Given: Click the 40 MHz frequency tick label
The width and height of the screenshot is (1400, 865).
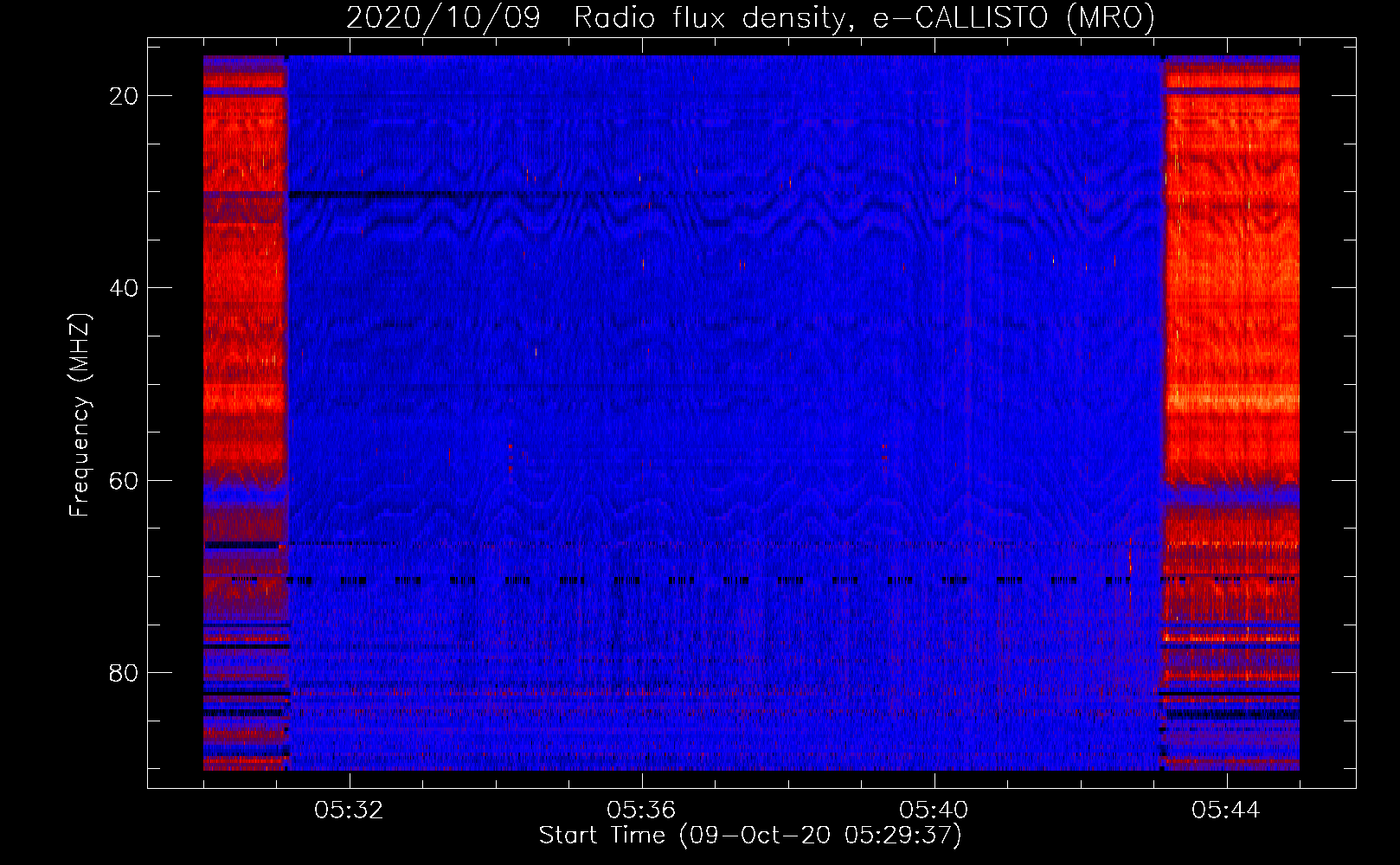Looking at the screenshot, I should (x=124, y=288).
